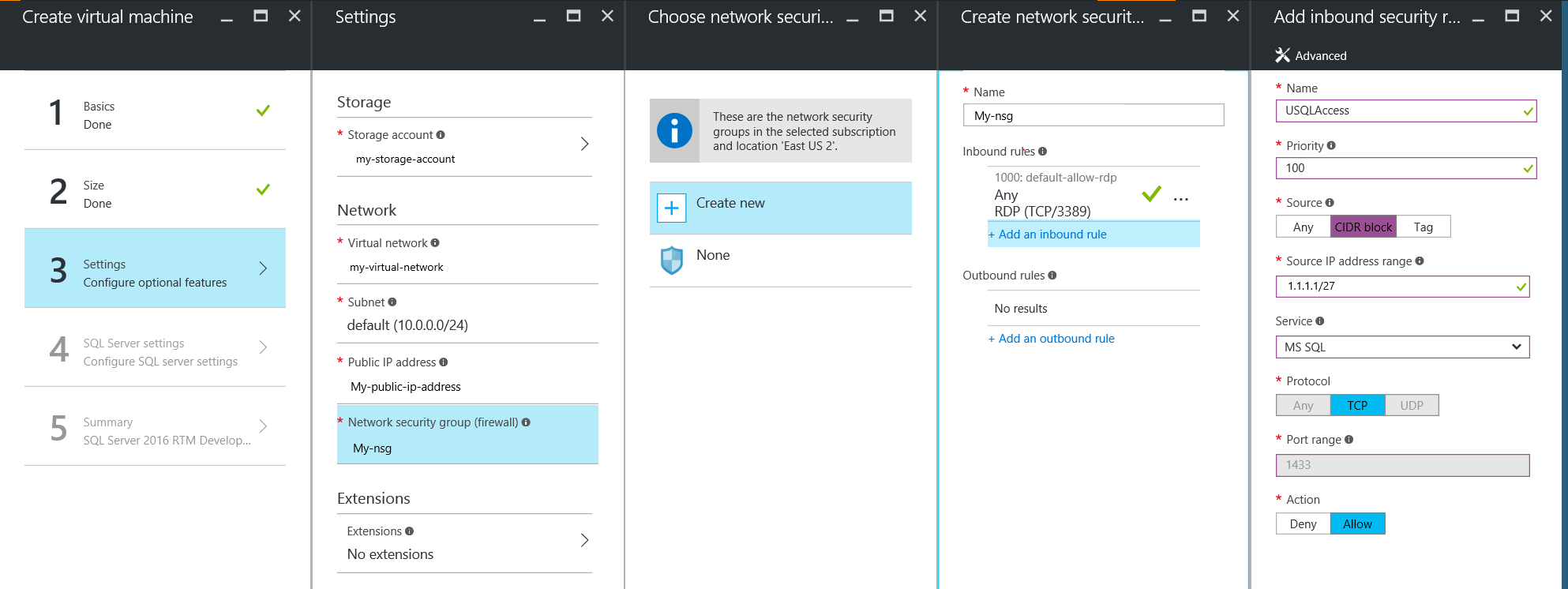Open Subnet default (10.0.0.0/24) setting
The width and height of the screenshot is (1568, 589).
coord(467,313)
